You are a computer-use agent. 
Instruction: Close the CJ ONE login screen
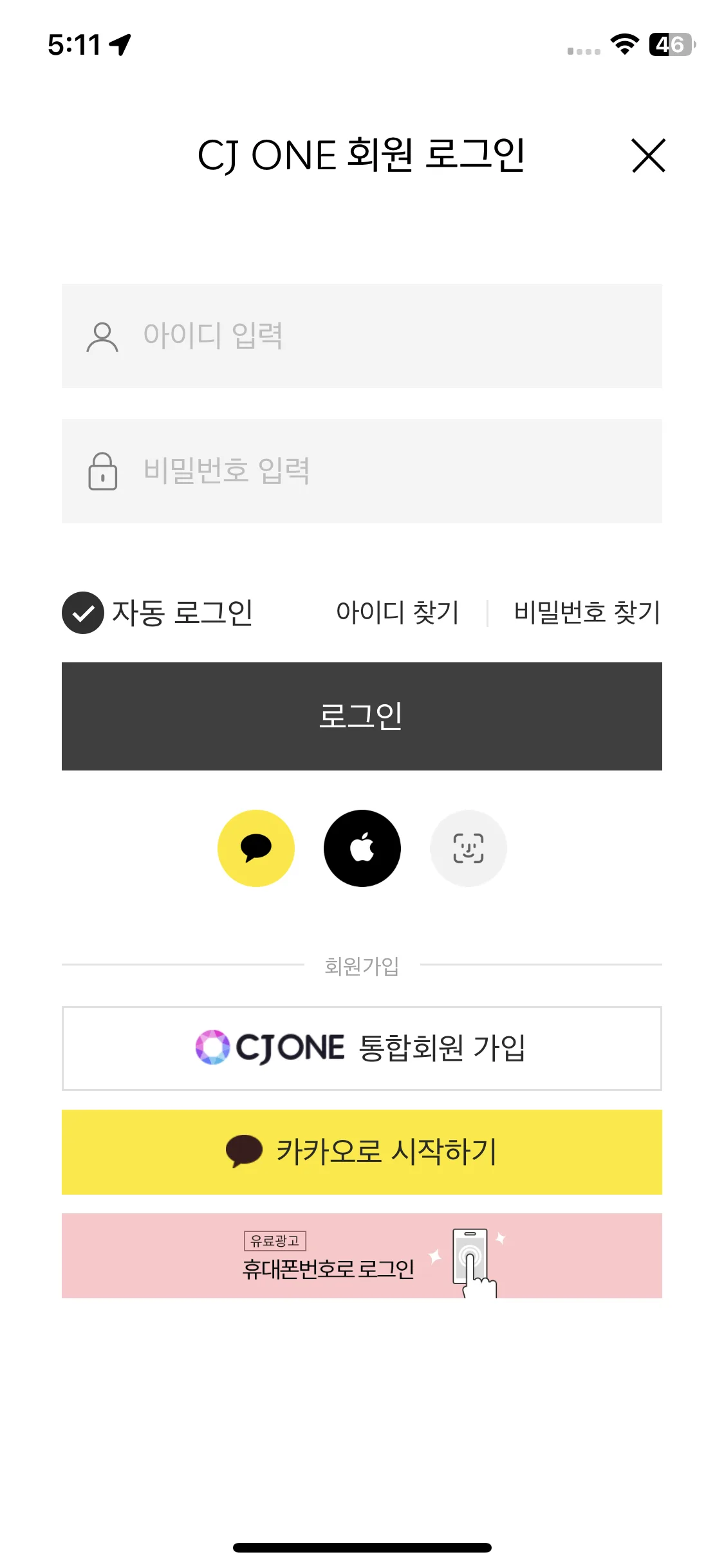click(648, 156)
